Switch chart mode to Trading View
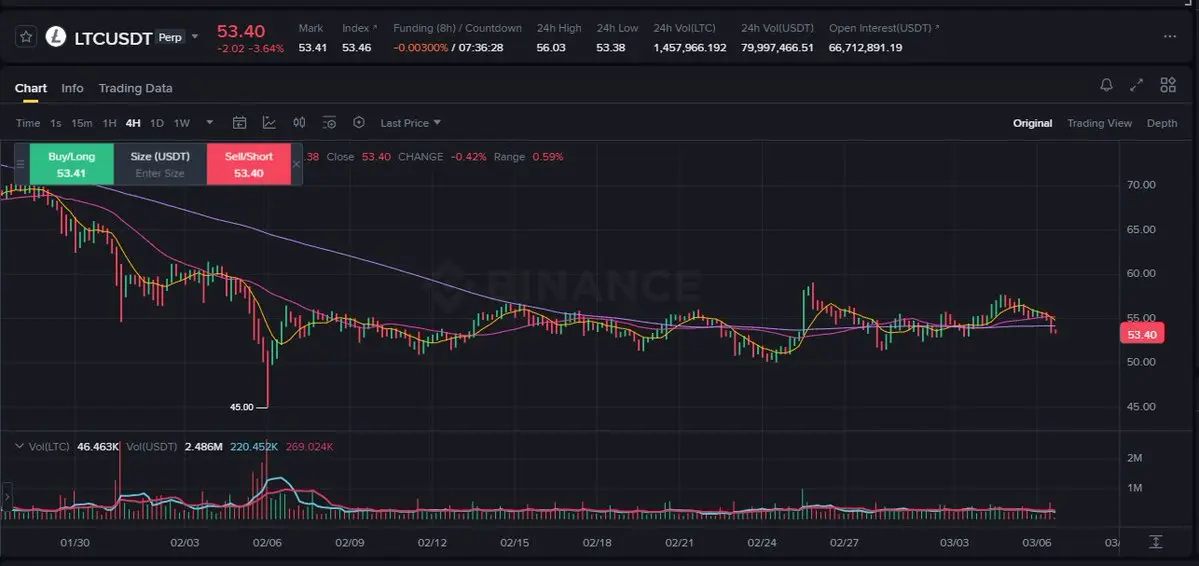 tap(1099, 123)
